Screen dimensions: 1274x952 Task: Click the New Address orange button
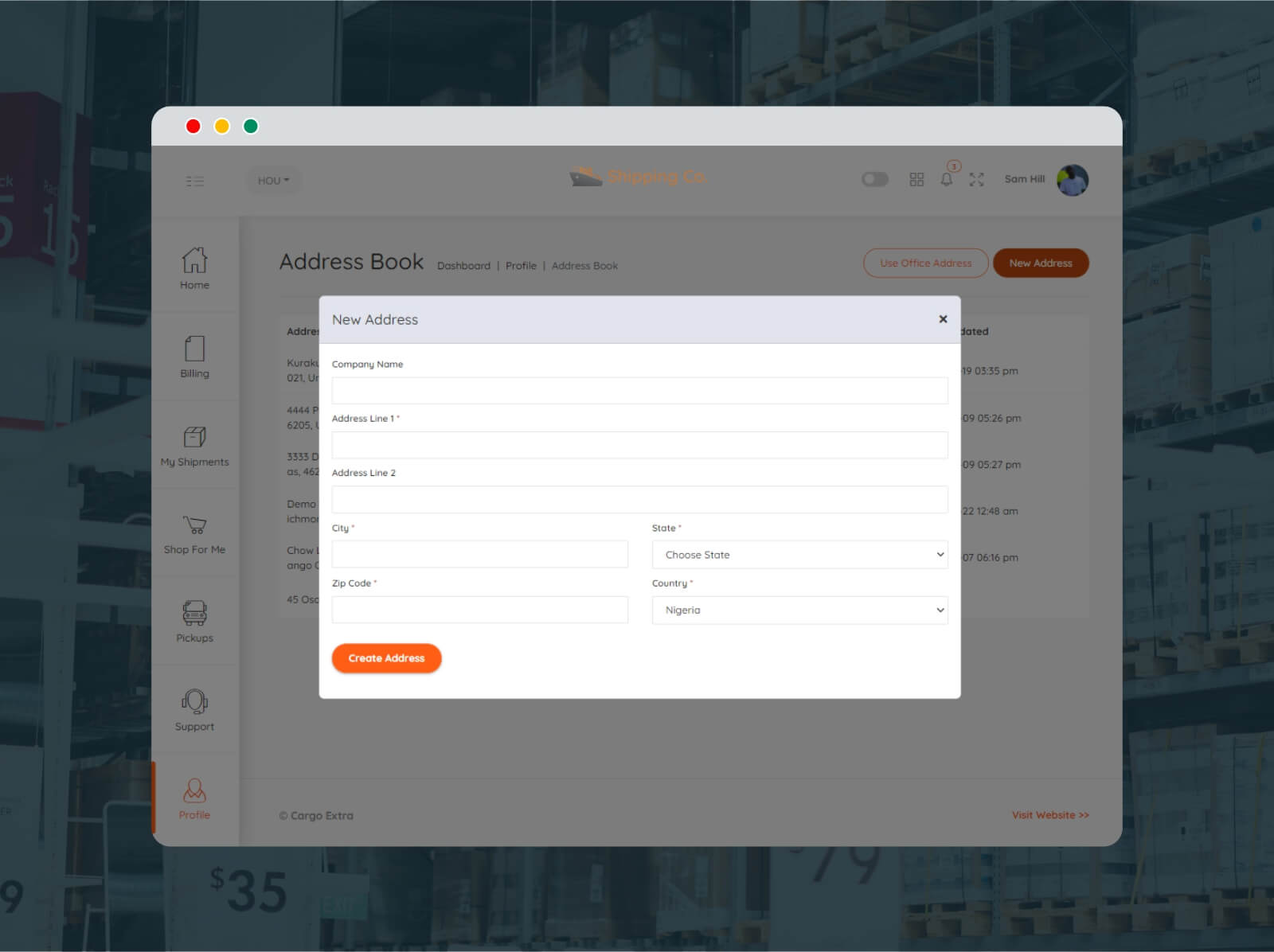click(1041, 263)
